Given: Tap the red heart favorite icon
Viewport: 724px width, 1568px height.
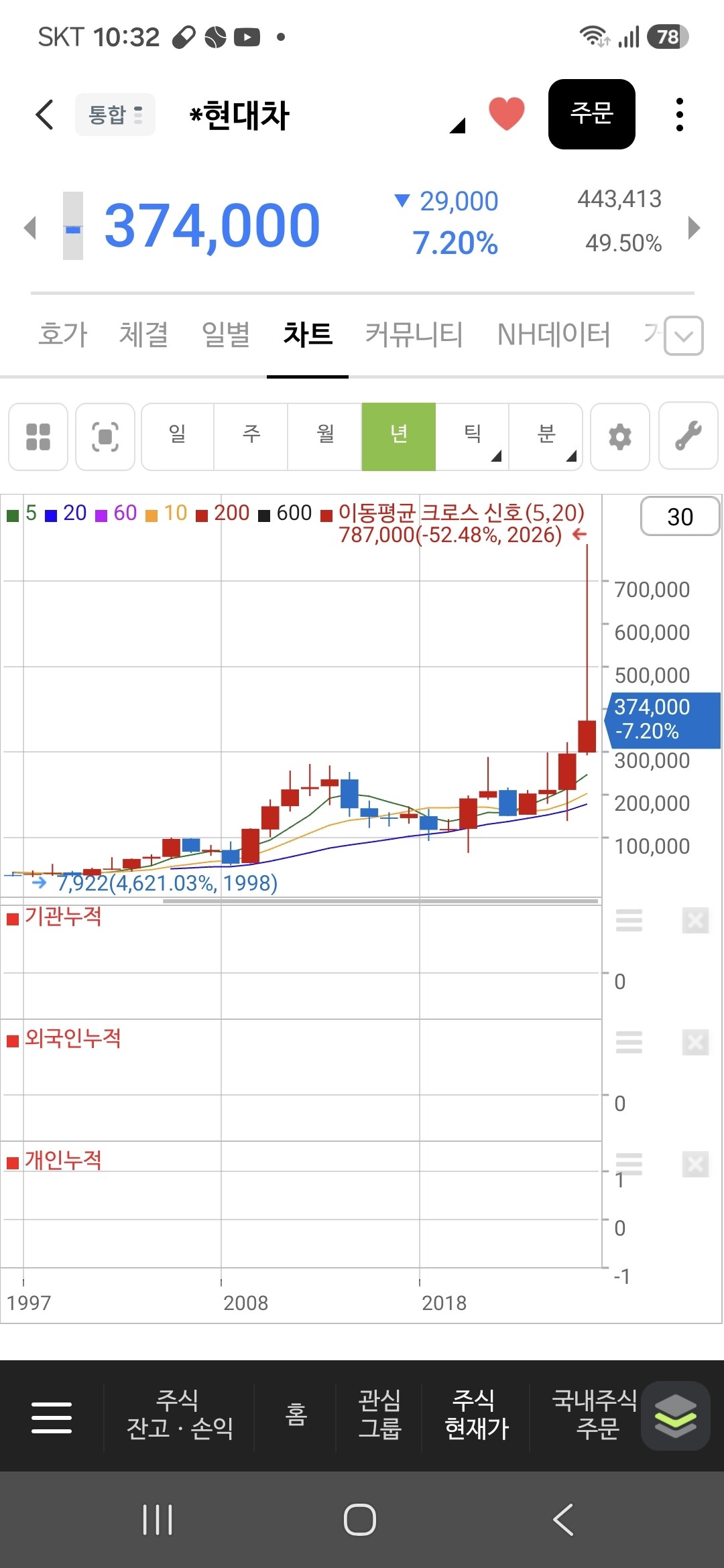Looking at the screenshot, I should pyautogui.click(x=506, y=114).
